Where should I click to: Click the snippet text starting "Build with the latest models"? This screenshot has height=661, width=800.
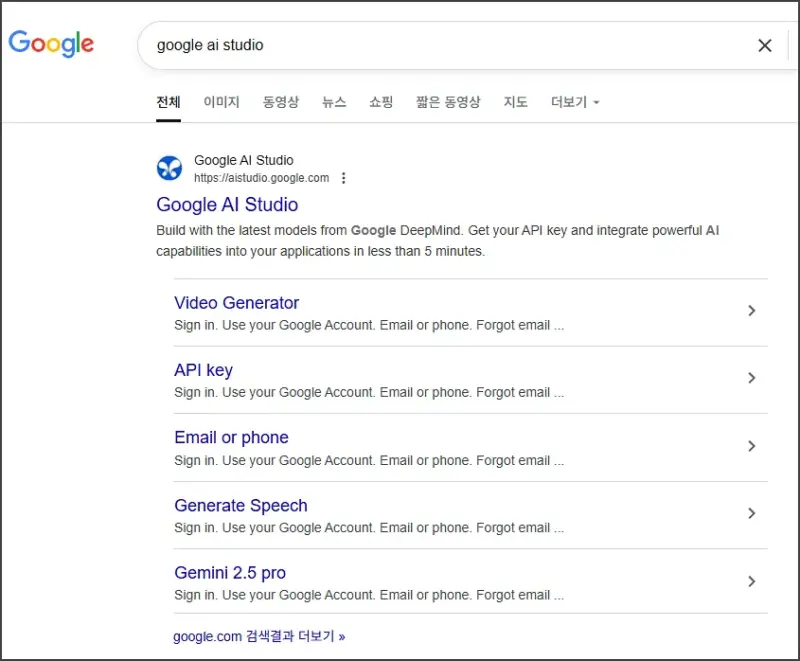438,241
